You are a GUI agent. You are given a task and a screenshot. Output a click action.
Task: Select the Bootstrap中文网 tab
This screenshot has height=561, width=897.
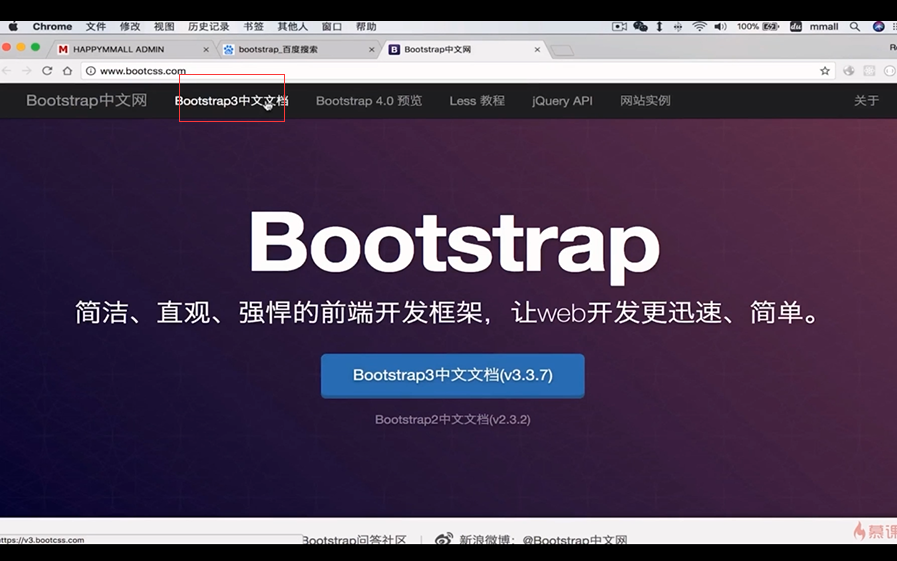coord(466,49)
